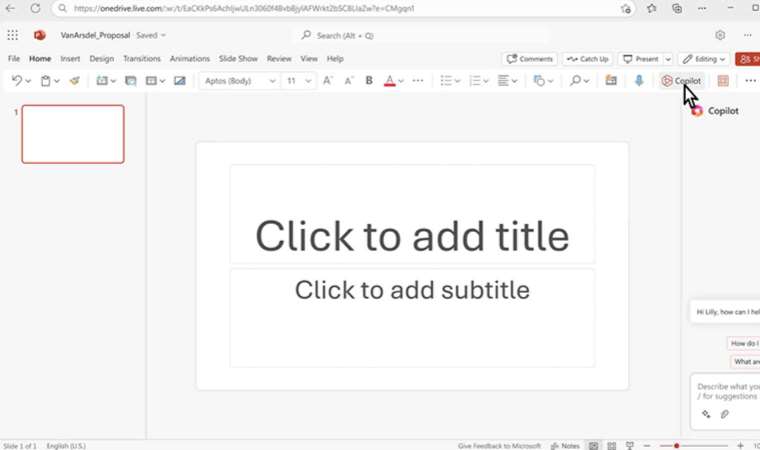Switch to Slide Sorter view in status bar
760x450 pixels.
(613, 445)
